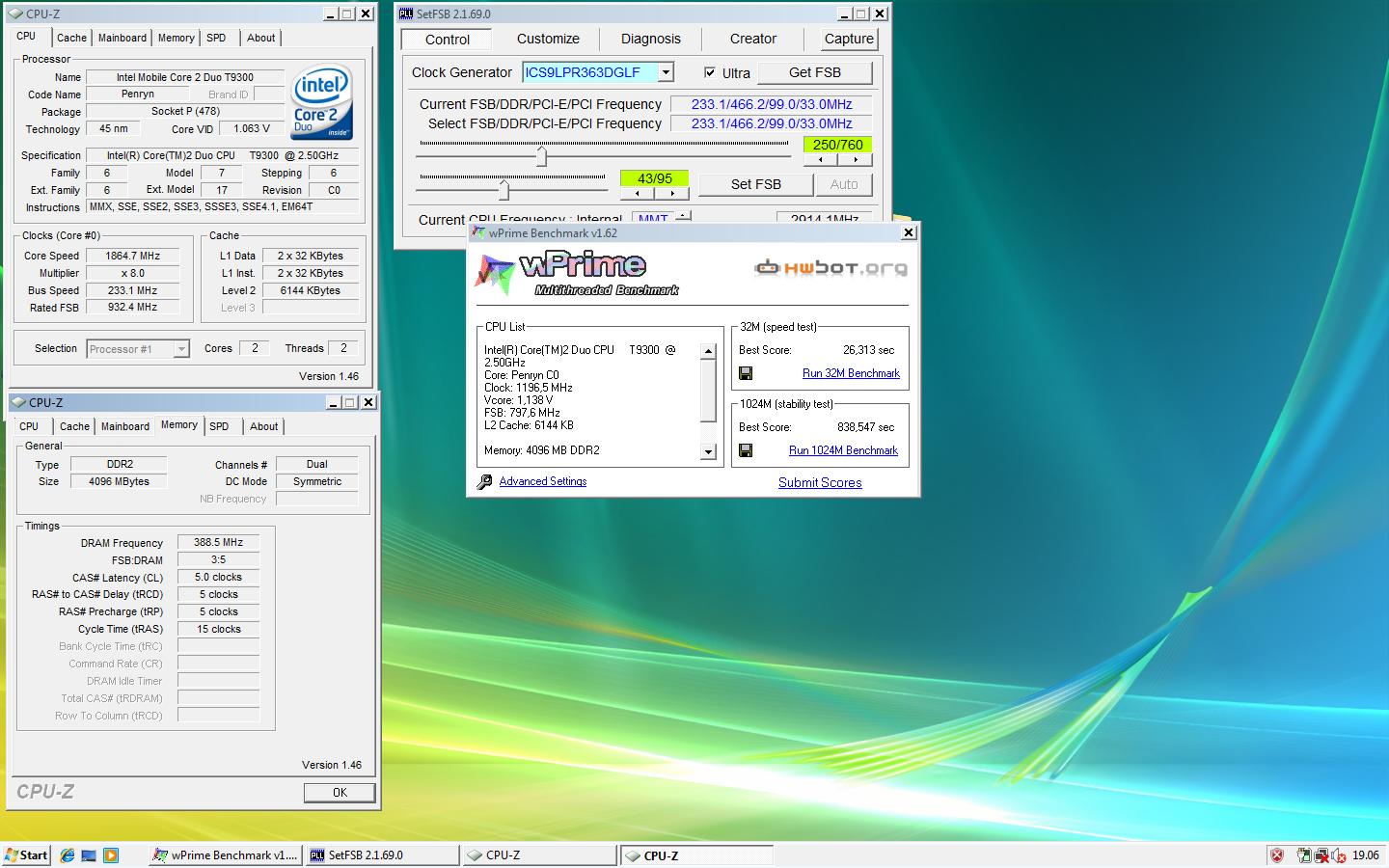
Task: Click the slider thumb beside 43/95
Action: [x=504, y=189]
